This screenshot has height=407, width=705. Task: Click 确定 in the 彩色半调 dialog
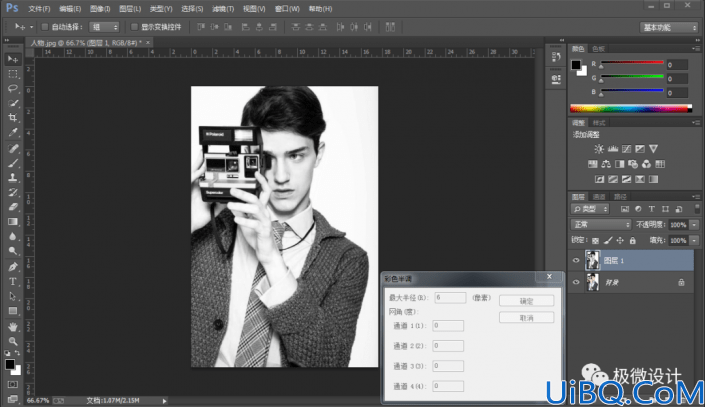(x=527, y=301)
